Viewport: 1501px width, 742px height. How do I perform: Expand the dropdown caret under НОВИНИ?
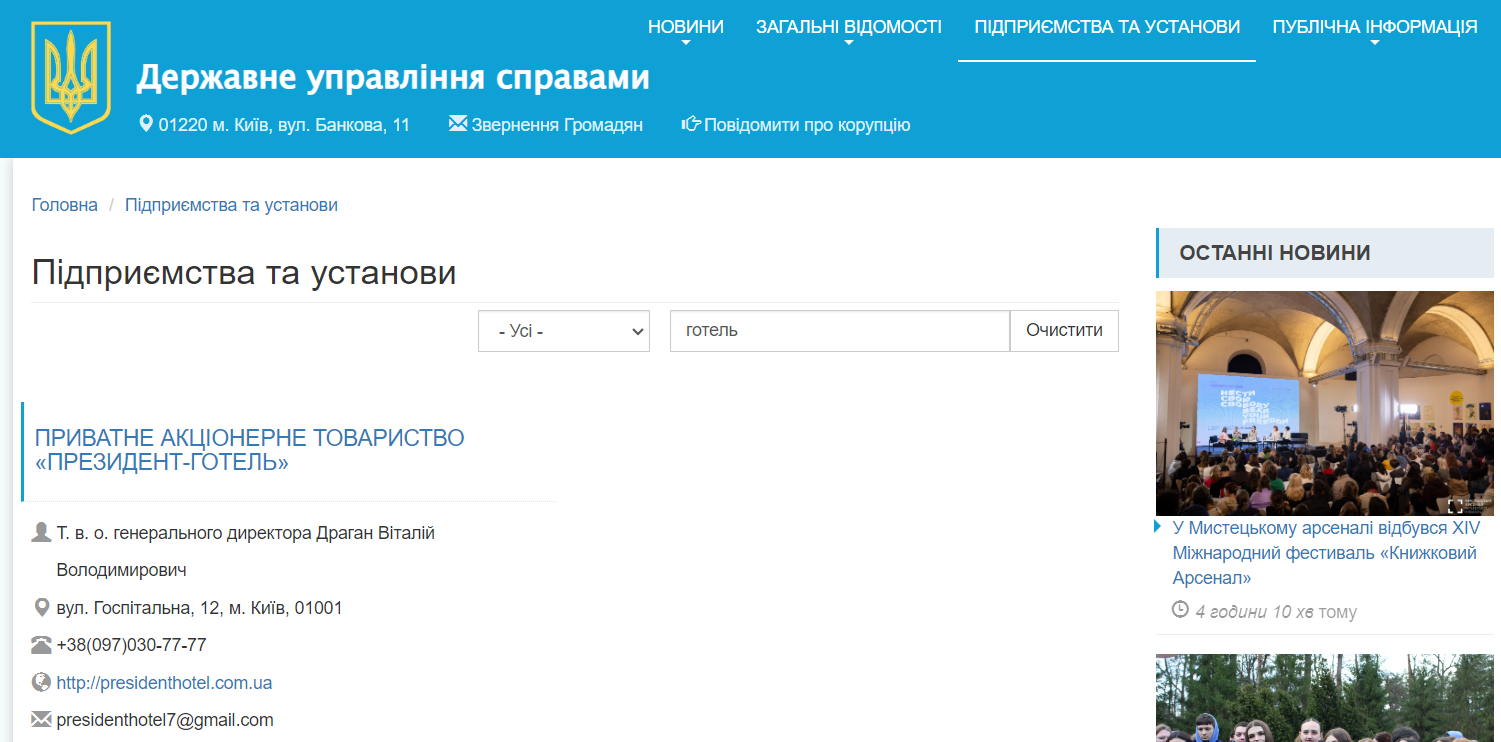686,44
